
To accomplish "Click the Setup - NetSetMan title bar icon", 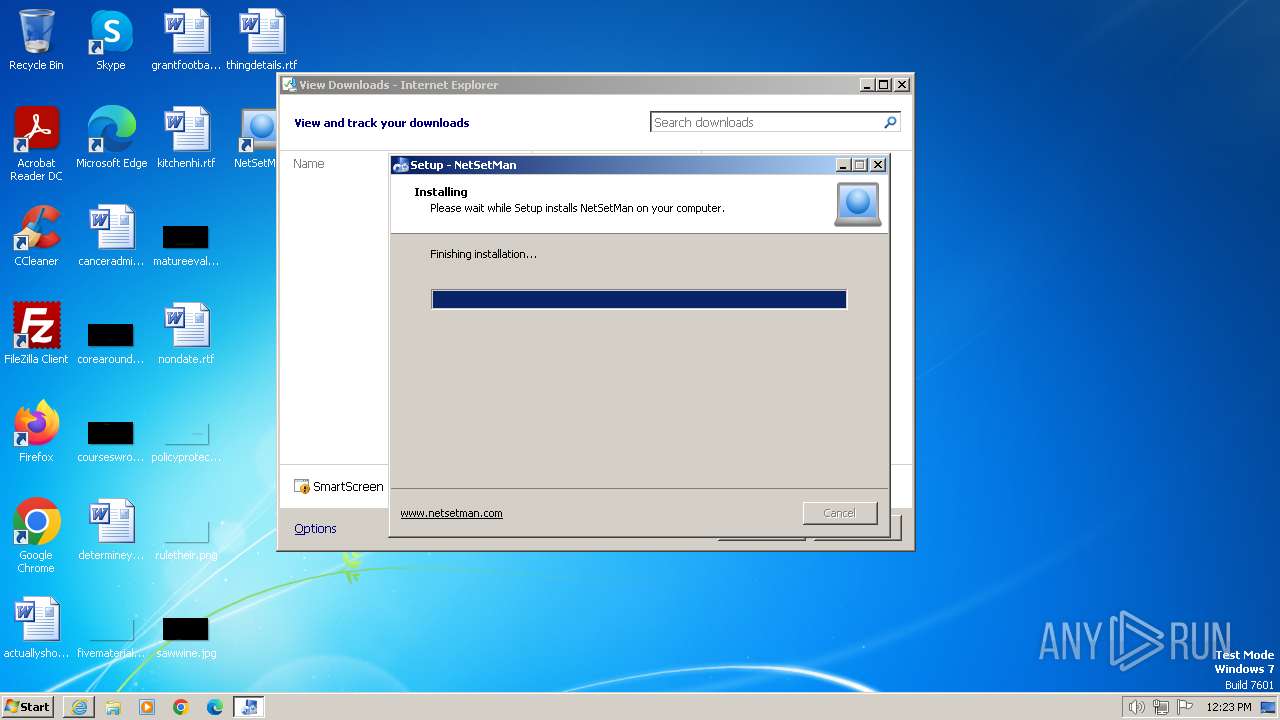I will tap(401, 165).
